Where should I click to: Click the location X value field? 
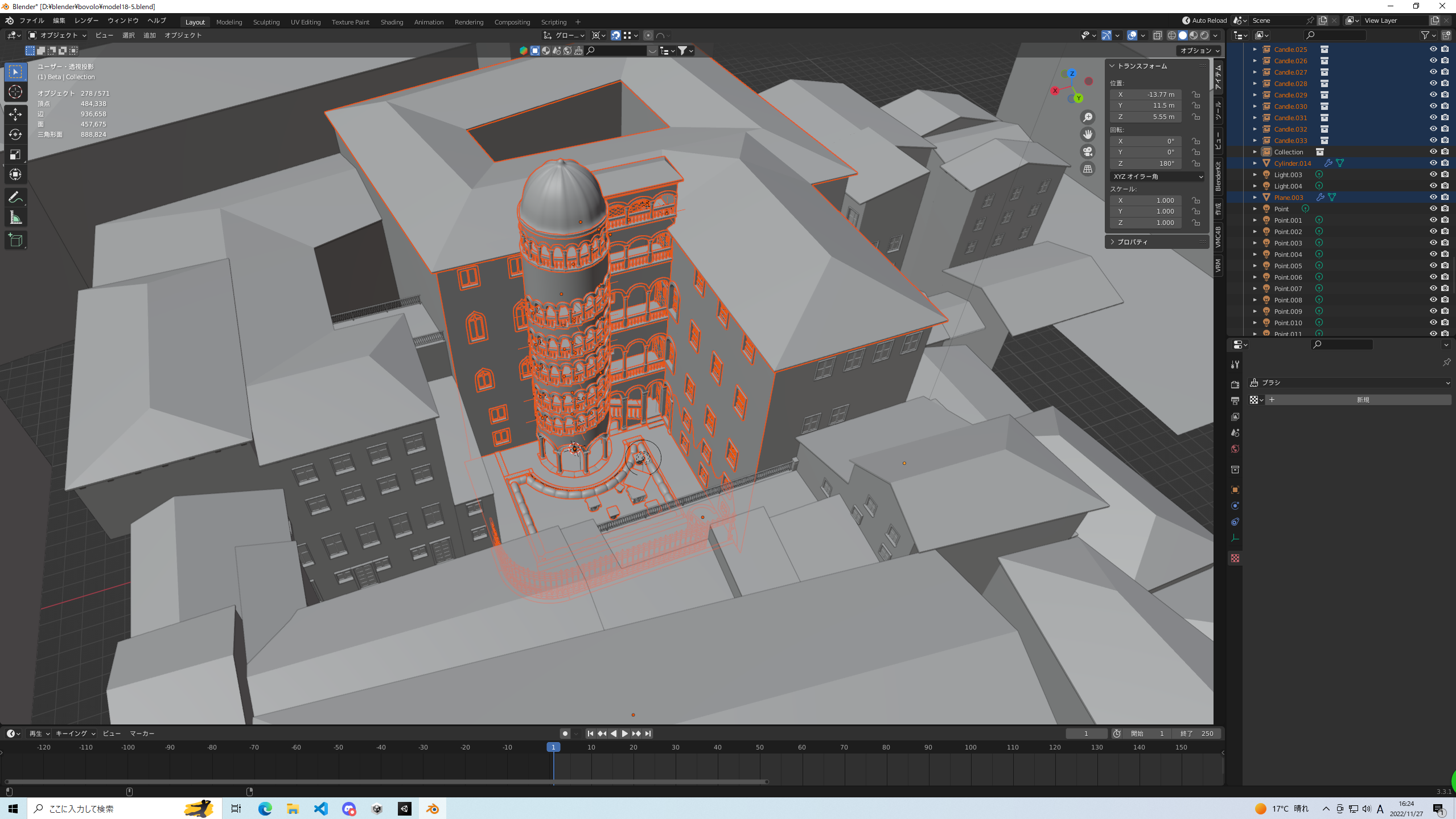click(x=1145, y=95)
